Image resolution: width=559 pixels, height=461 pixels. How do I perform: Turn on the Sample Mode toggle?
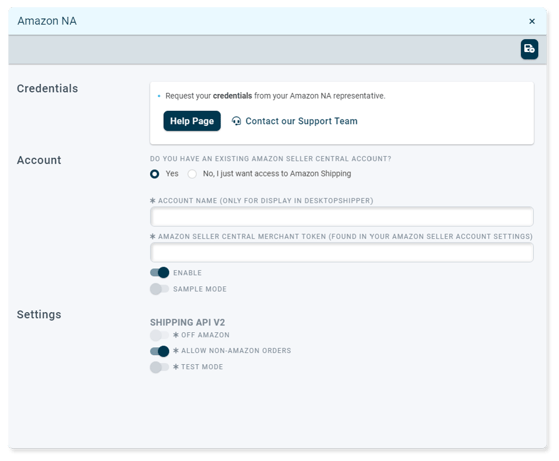(x=159, y=289)
